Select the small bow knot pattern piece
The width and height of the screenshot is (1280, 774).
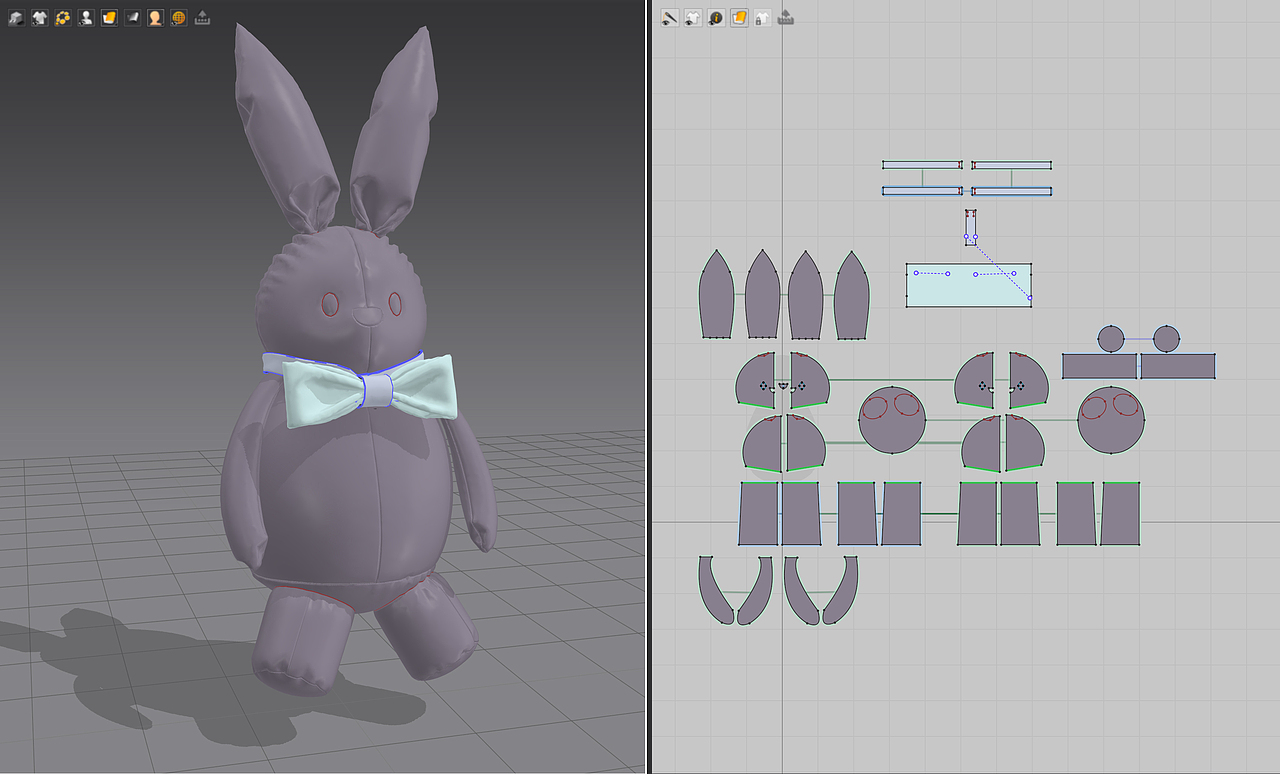click(x=970, y=227)
